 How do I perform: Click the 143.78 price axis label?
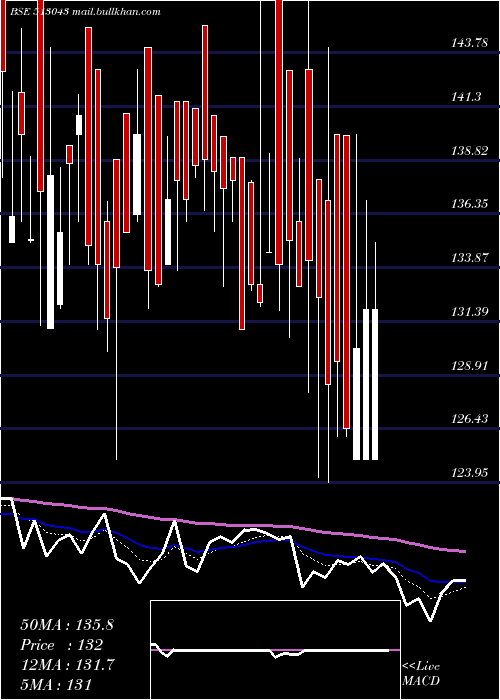pos(469,43)
